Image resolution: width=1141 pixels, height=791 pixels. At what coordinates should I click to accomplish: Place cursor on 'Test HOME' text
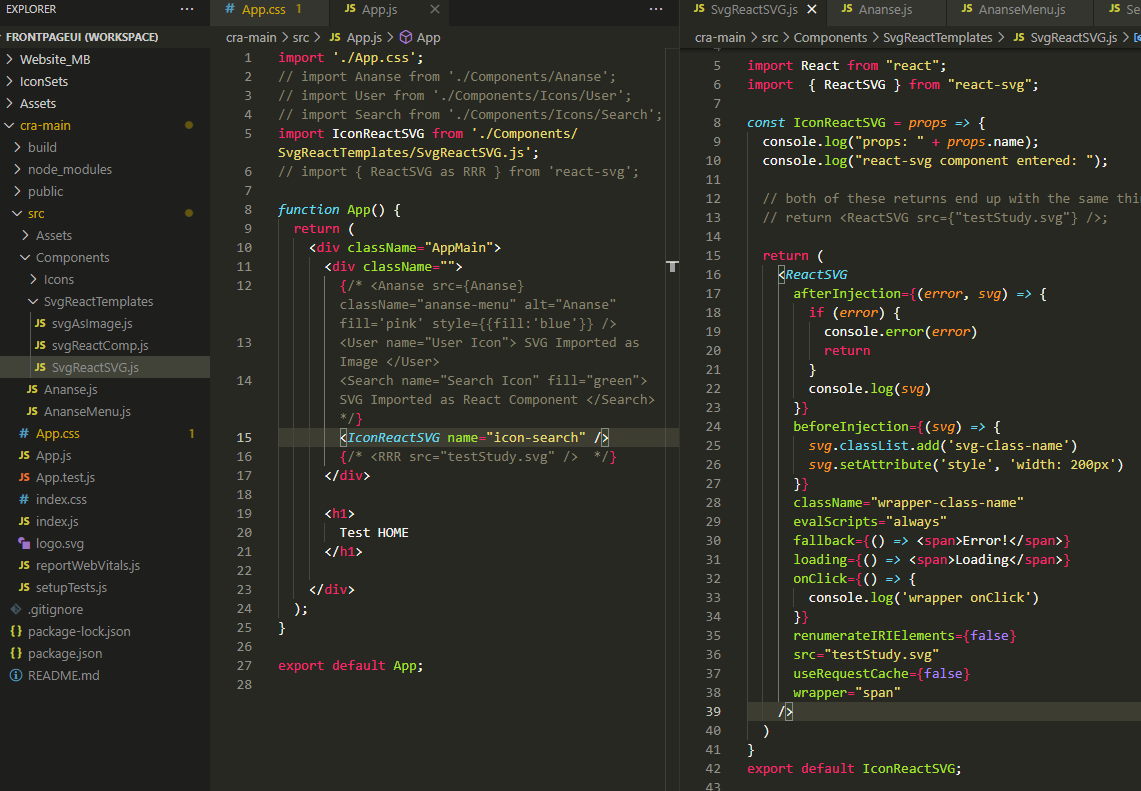point(374,533)
